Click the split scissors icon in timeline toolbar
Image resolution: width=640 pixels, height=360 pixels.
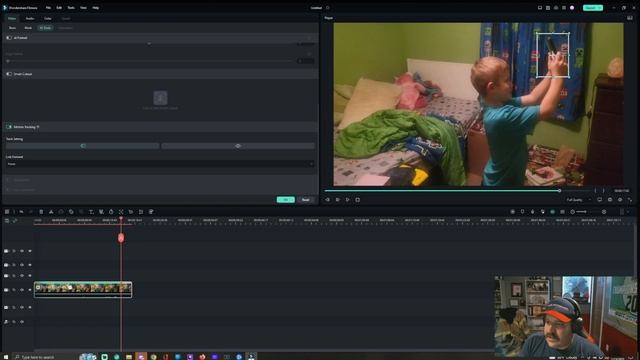coord(51,212)
